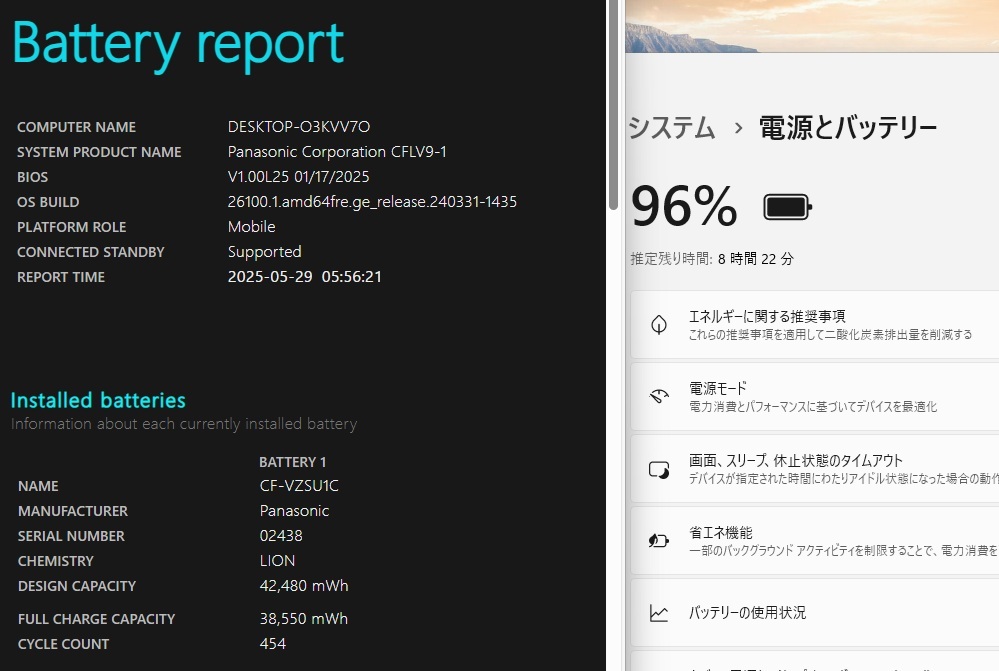The image size is (999, 671).
Task: Select full charge capacity 38,550 mWh
Action: pos(304,619)
